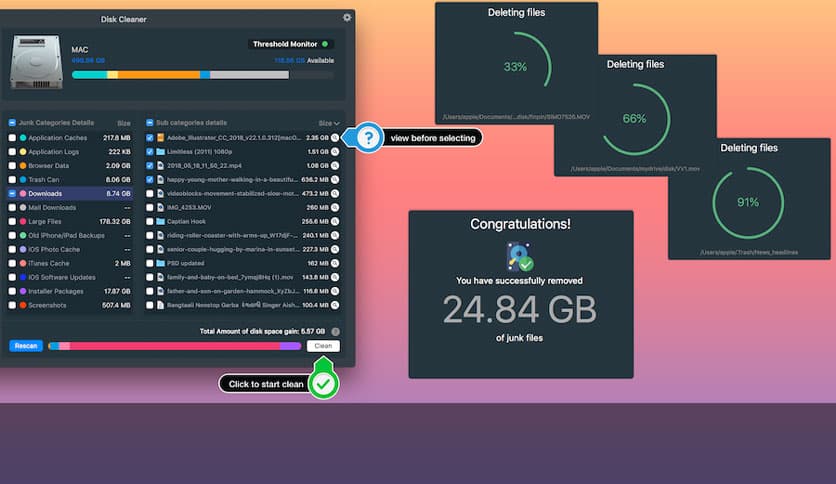836x484 pixels.
Task: Click the disk-with-checkmark icon in Congratulations panel
Action: (519, 257)
